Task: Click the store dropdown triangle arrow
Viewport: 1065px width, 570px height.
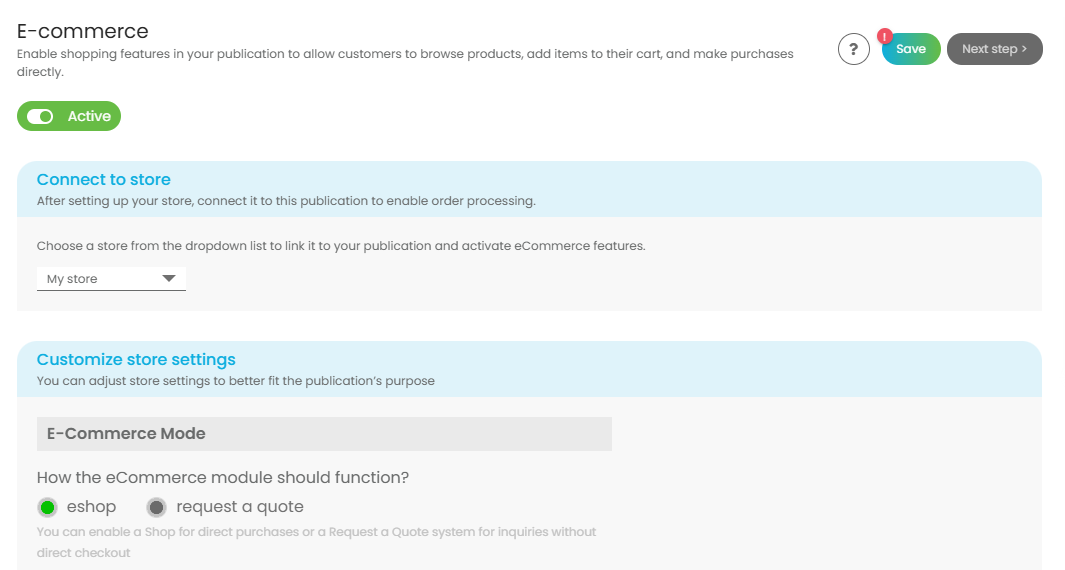Action: (169, 279)
